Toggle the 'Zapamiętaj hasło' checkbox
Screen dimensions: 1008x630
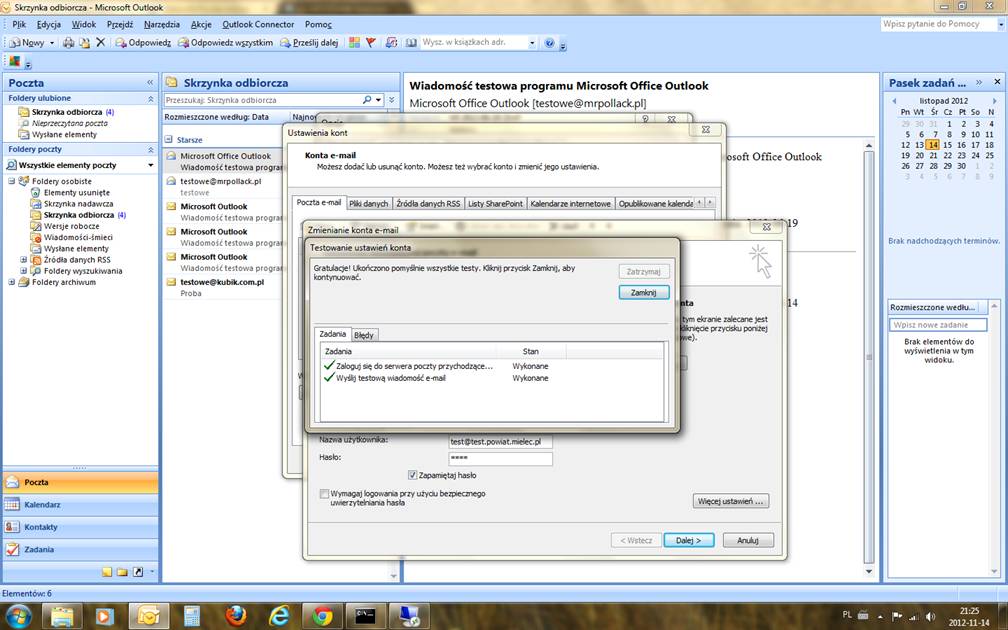pyautogui.click(x=412, y=475)
